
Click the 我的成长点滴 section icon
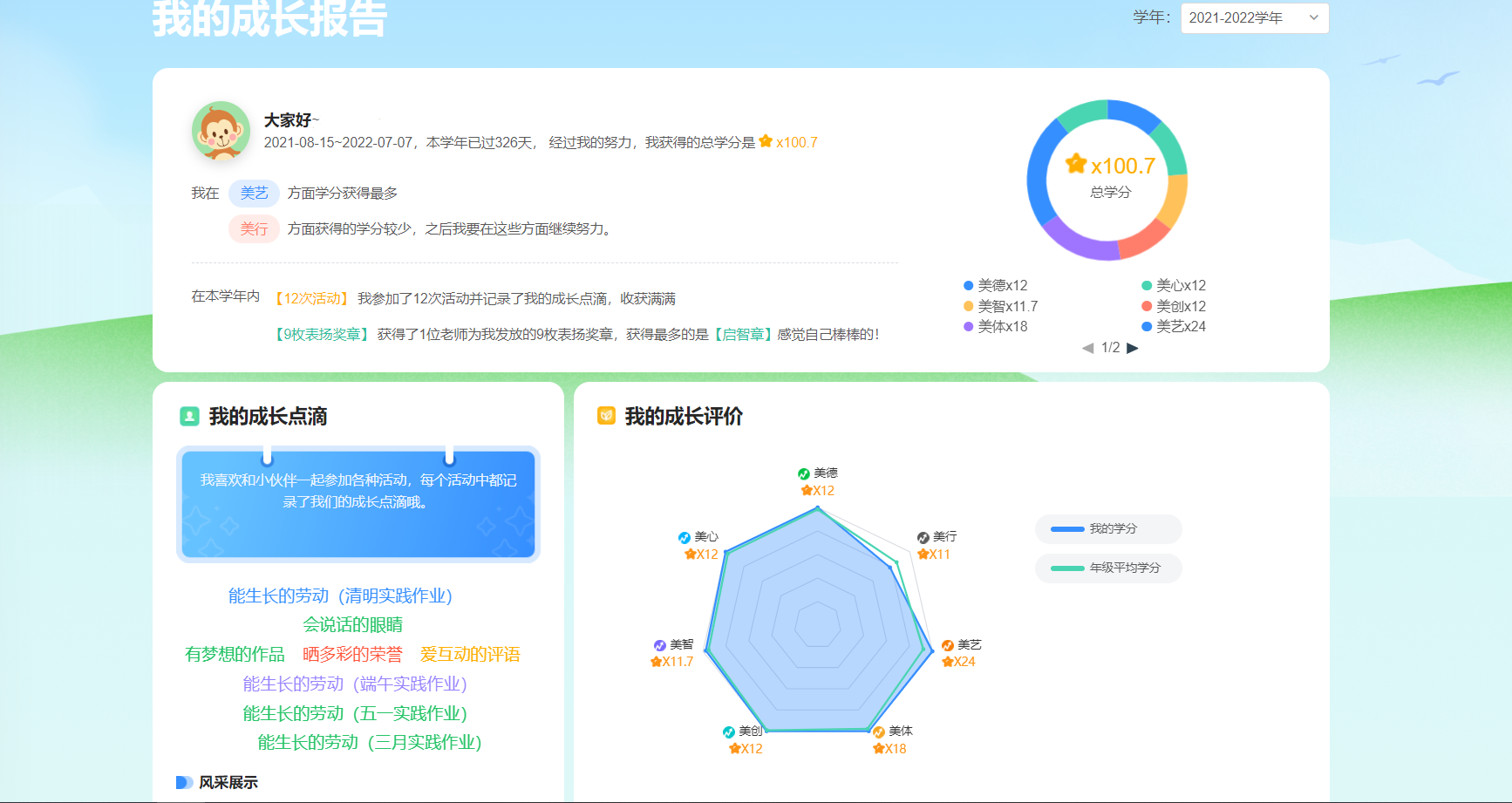189,417
